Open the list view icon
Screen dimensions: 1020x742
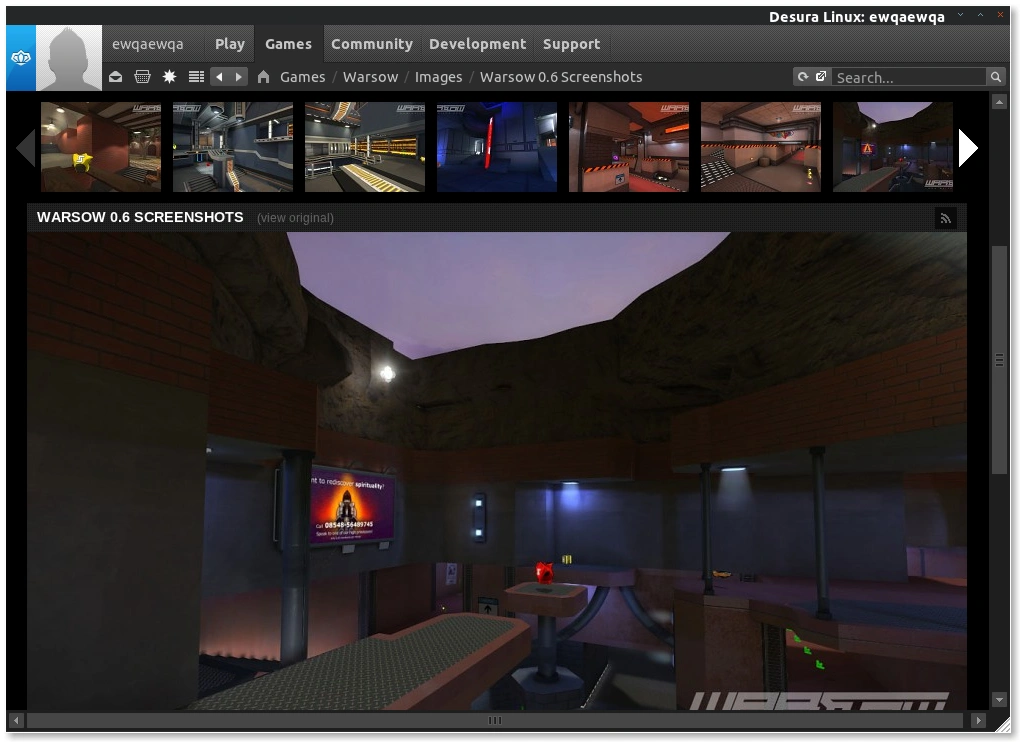point(196,77)
